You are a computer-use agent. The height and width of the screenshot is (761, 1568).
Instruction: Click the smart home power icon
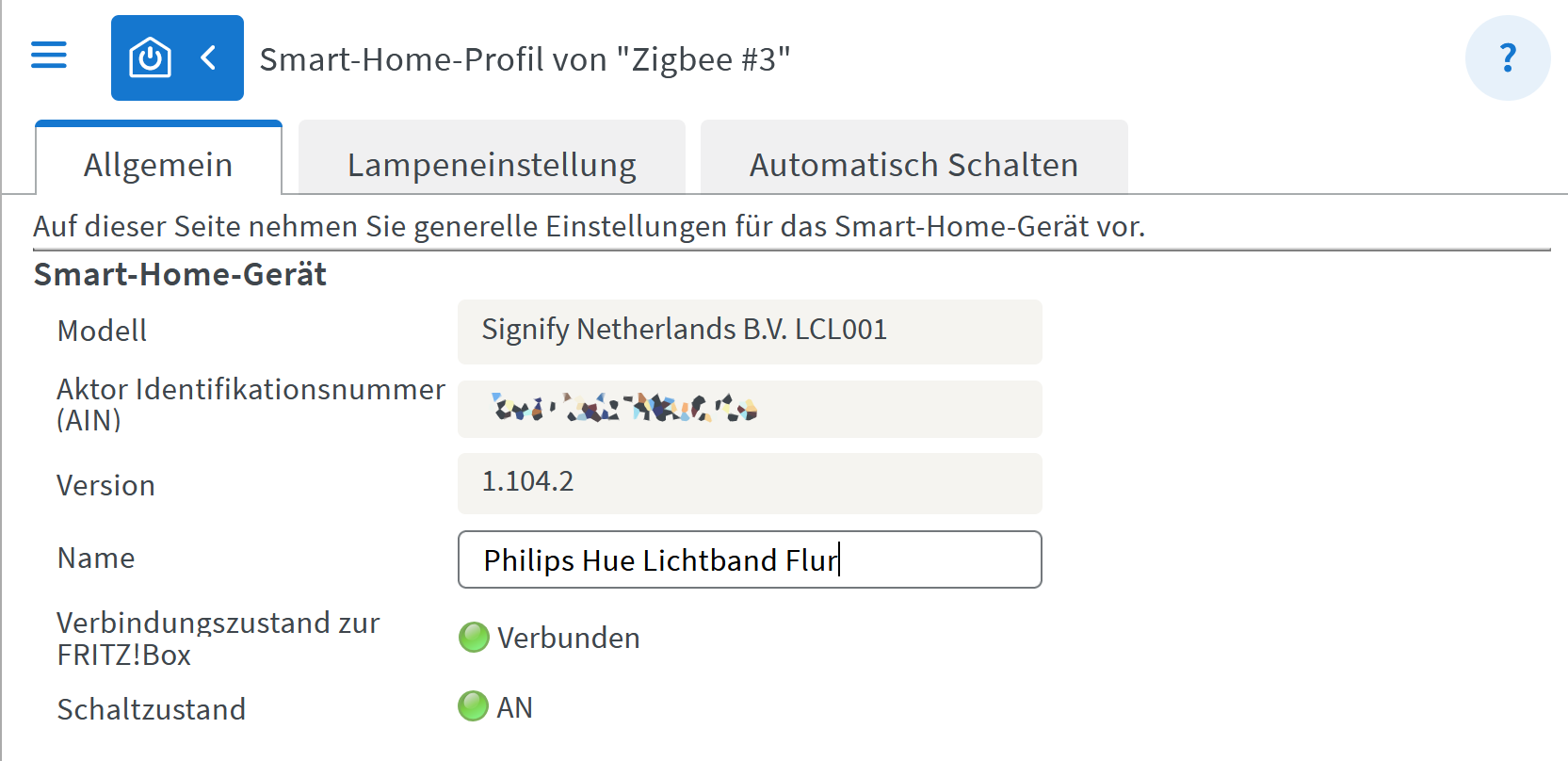tap(150, 57)
